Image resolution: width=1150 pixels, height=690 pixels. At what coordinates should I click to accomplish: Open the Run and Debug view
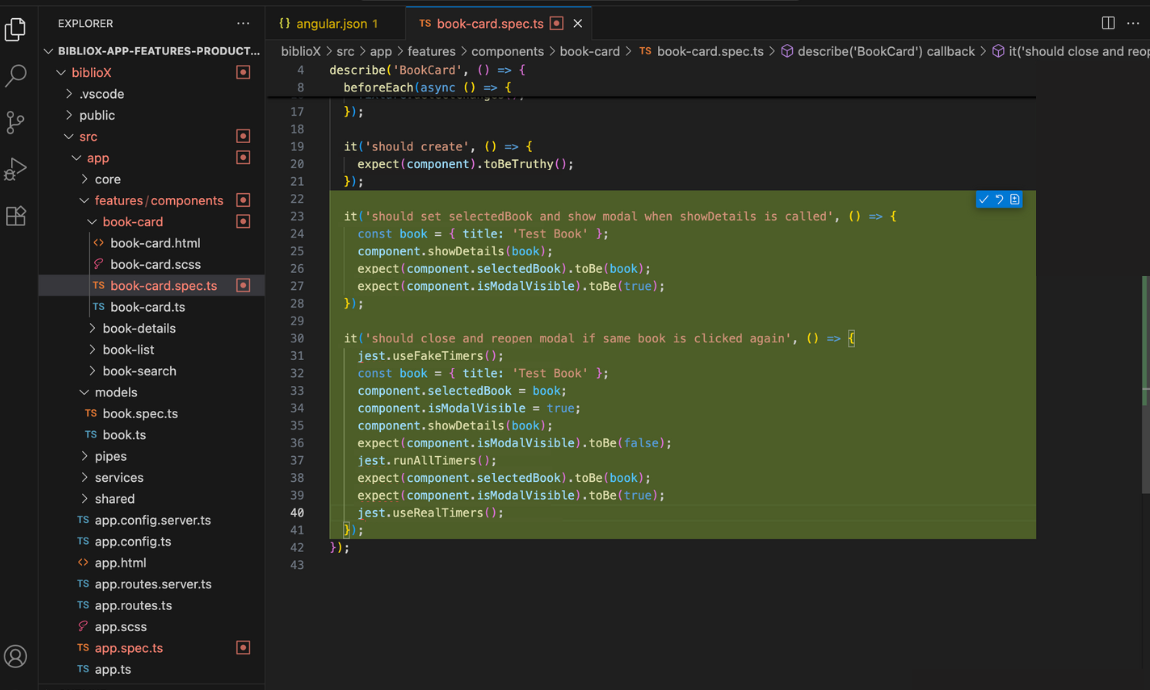pyautogui.click(x=15, y=168)
